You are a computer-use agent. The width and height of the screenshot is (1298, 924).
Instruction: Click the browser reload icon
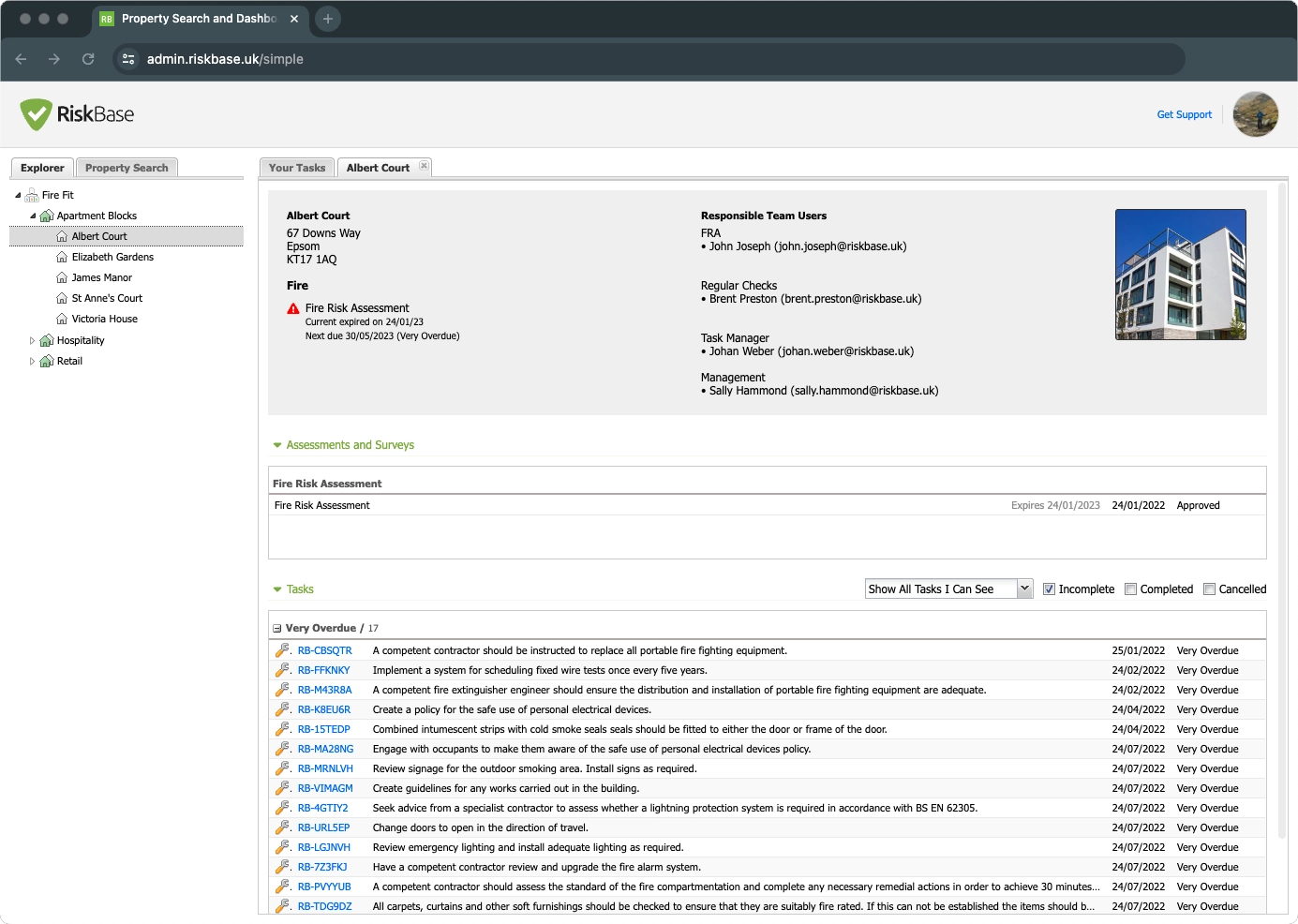tap(88, 59)
